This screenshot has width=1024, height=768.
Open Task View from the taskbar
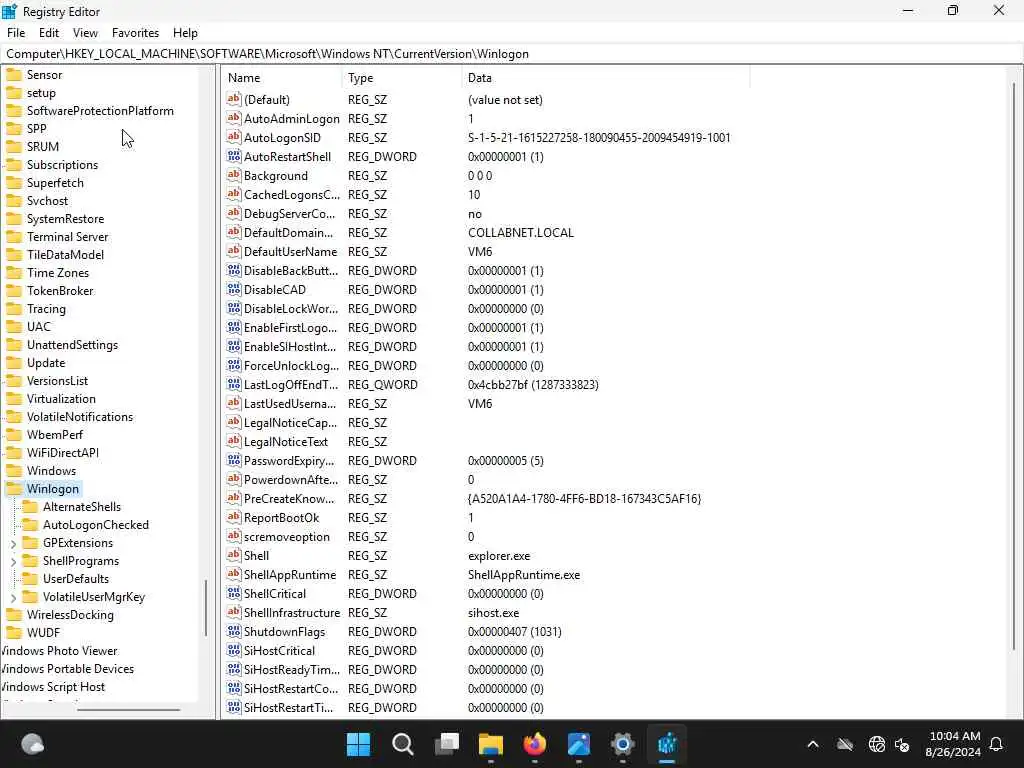tap(447, 744)
